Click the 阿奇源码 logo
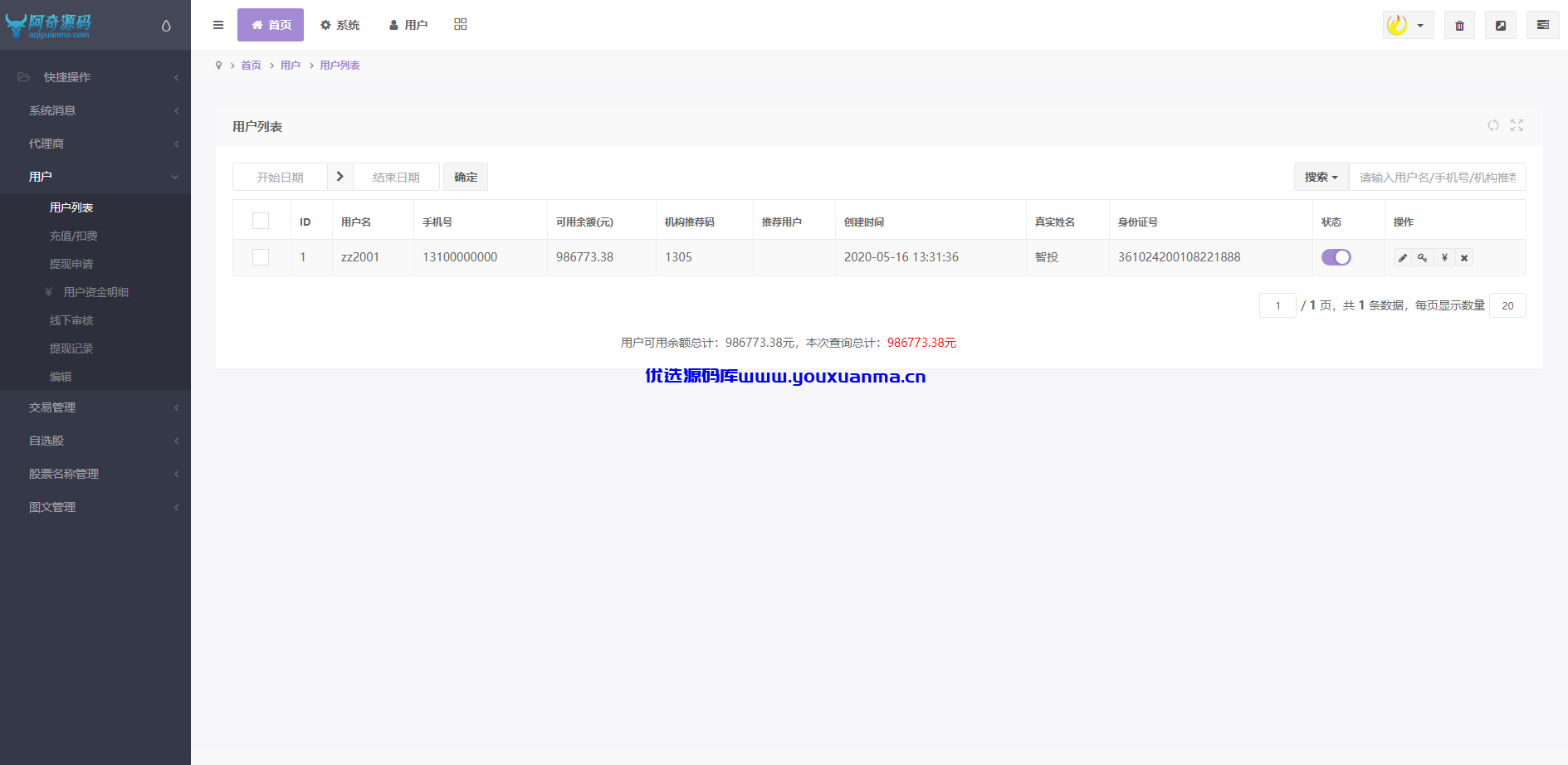The image size is (1568, 765). pos(50,26)
